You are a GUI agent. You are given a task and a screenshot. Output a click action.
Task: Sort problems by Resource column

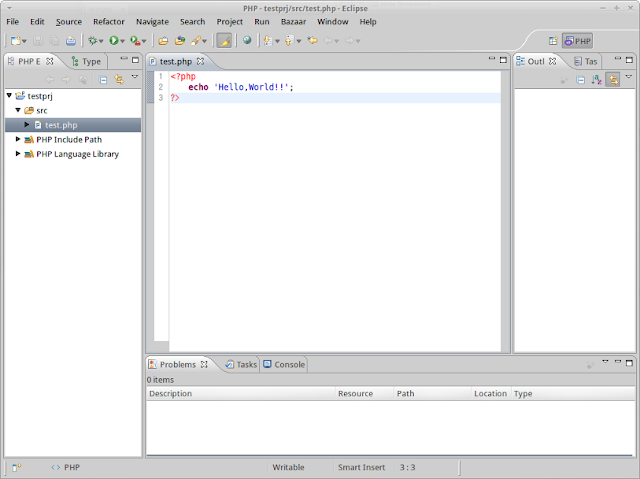(x=364, y=393)
